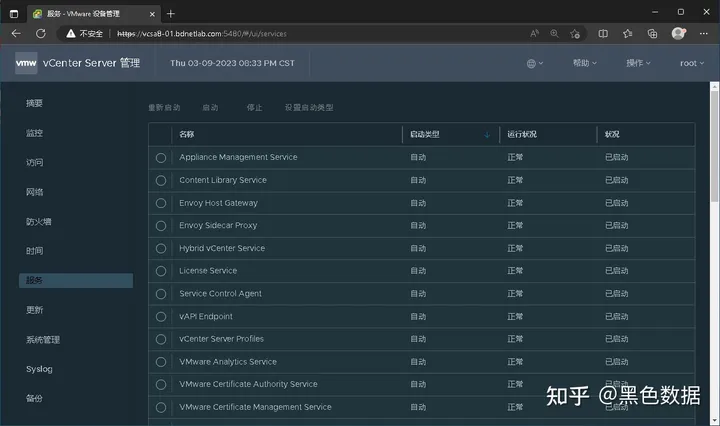This screenshot has height=426, width=720.
Task: Open 网络 networking in sidebar
Action: click(34, 192)
